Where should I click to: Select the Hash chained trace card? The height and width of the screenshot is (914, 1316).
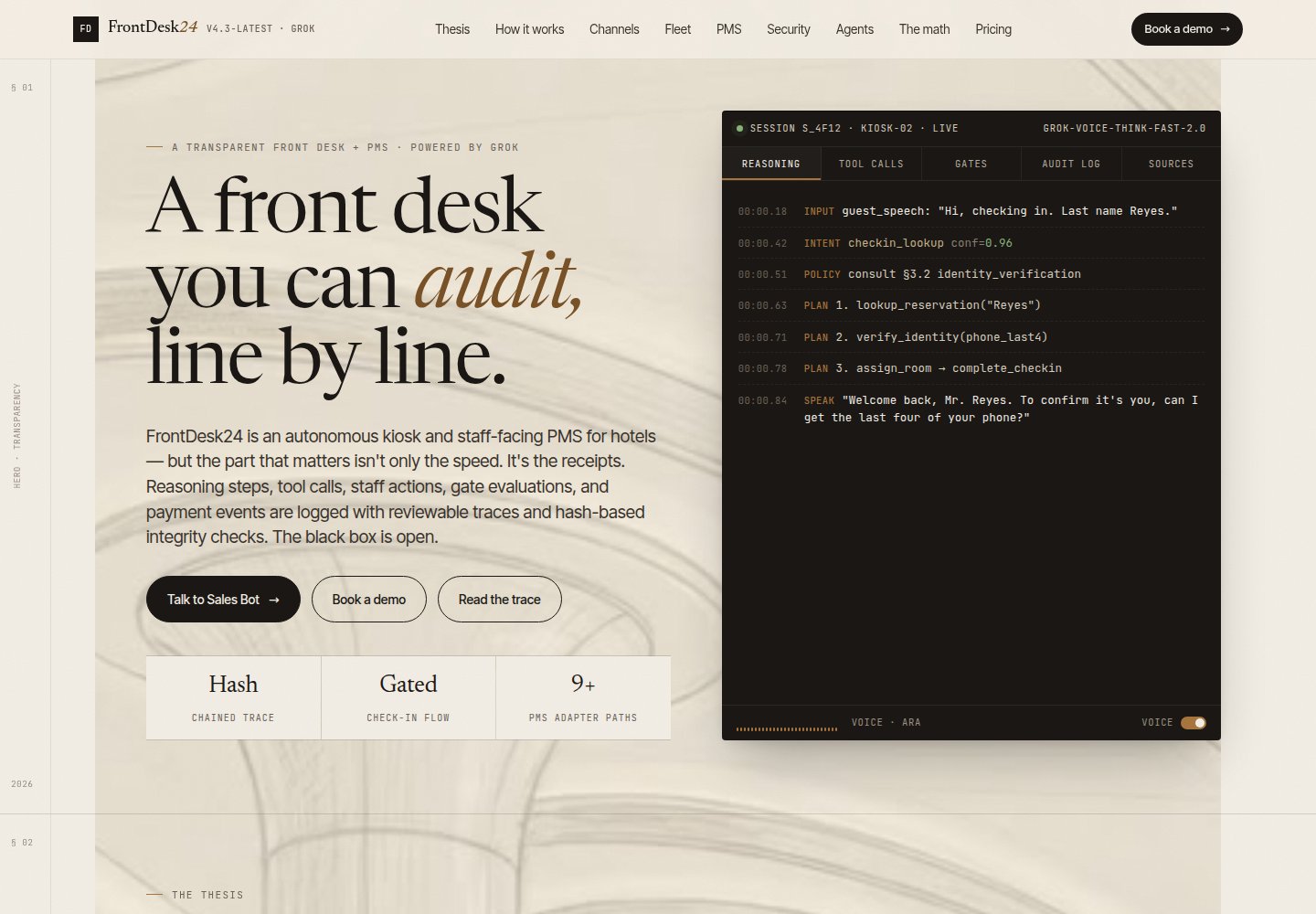click(233, 697)
